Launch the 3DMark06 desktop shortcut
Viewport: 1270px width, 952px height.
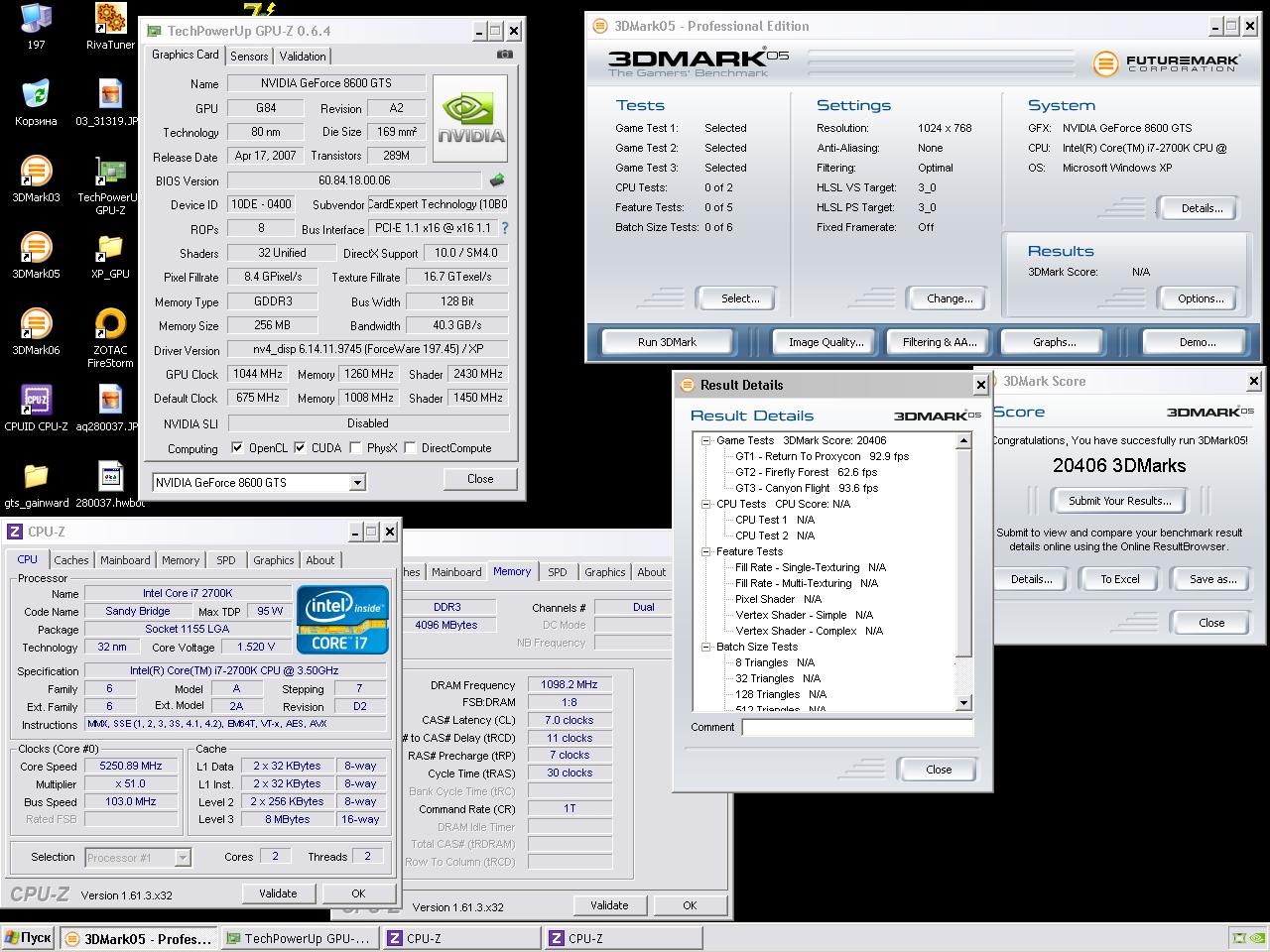point(36,332)
